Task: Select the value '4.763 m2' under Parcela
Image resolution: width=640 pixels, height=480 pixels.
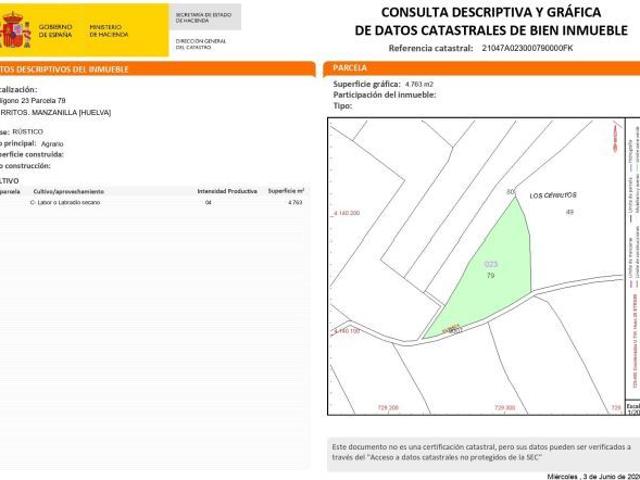Action: [419, 84]
